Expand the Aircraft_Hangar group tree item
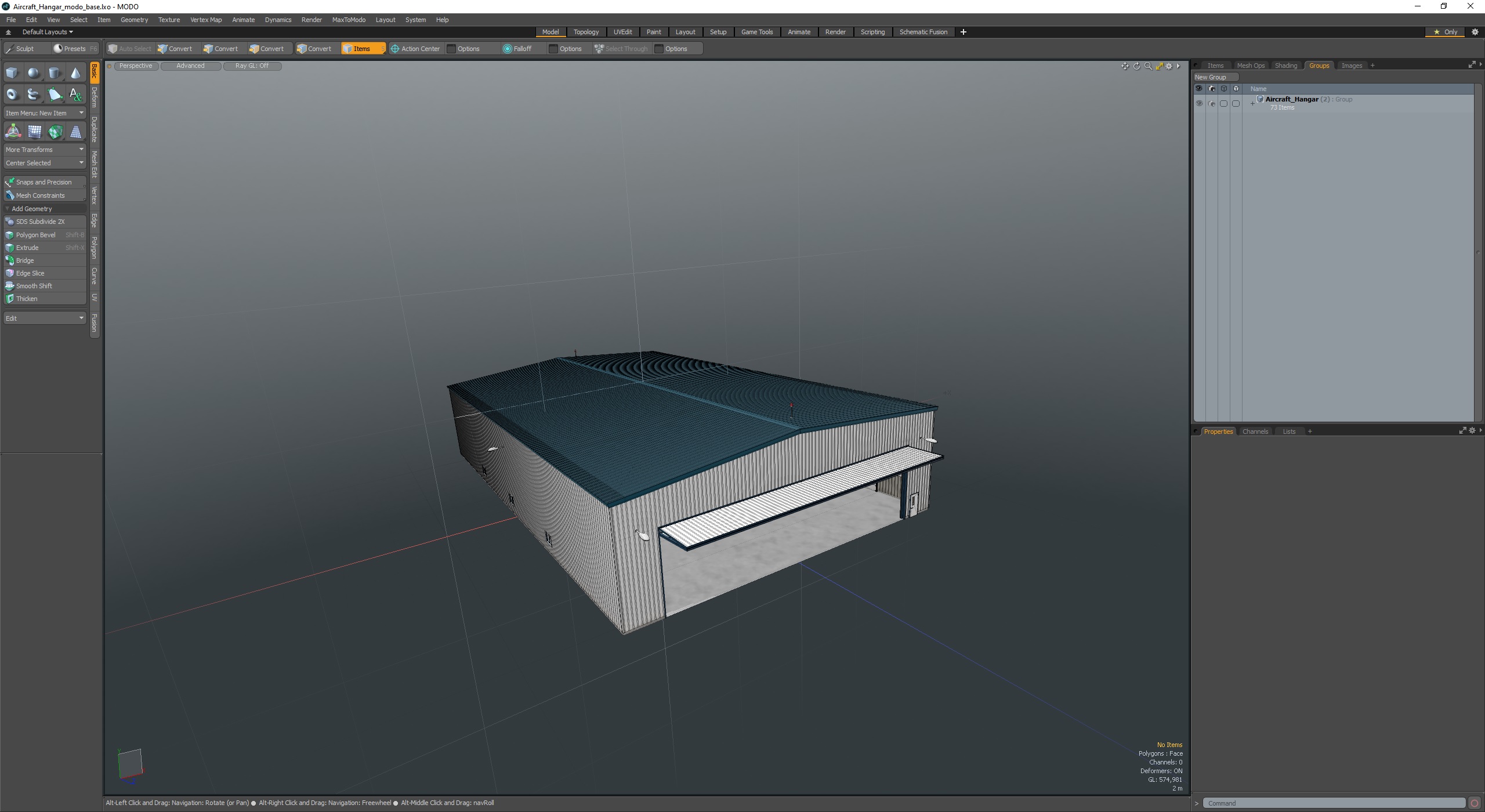 tap(1250, 100)
